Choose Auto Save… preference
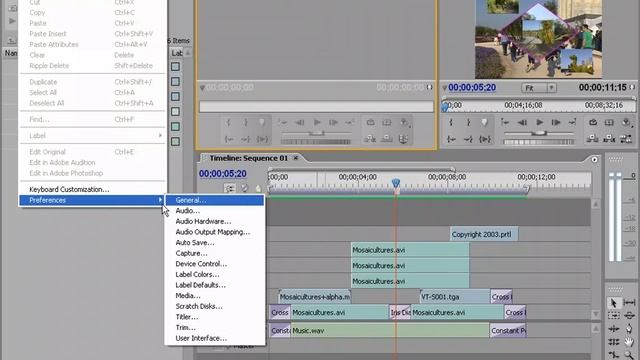Image resolution: width=640 pixels, height=360 pixels. click(x=215, y=242)
